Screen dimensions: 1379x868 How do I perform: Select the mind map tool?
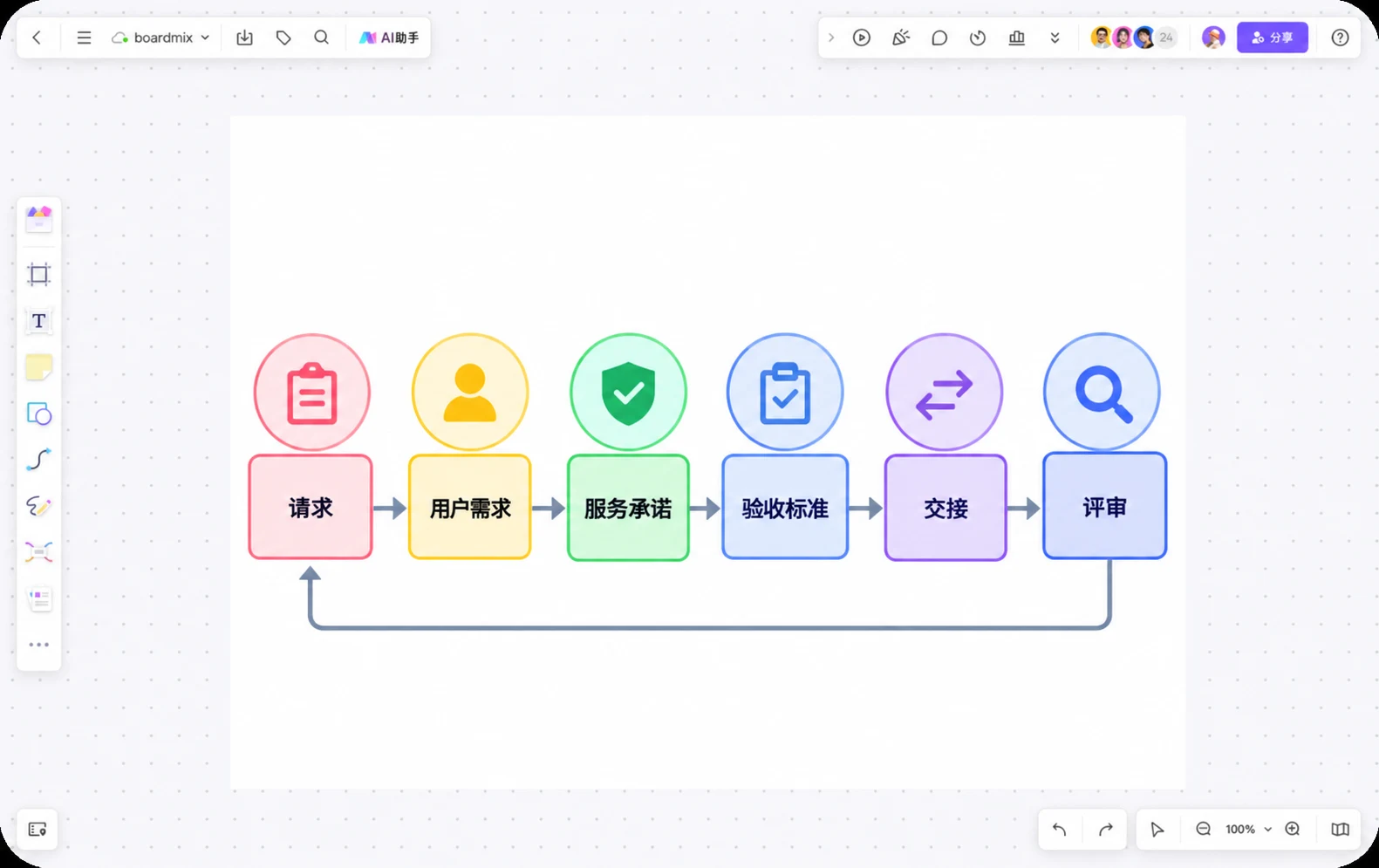39,552
